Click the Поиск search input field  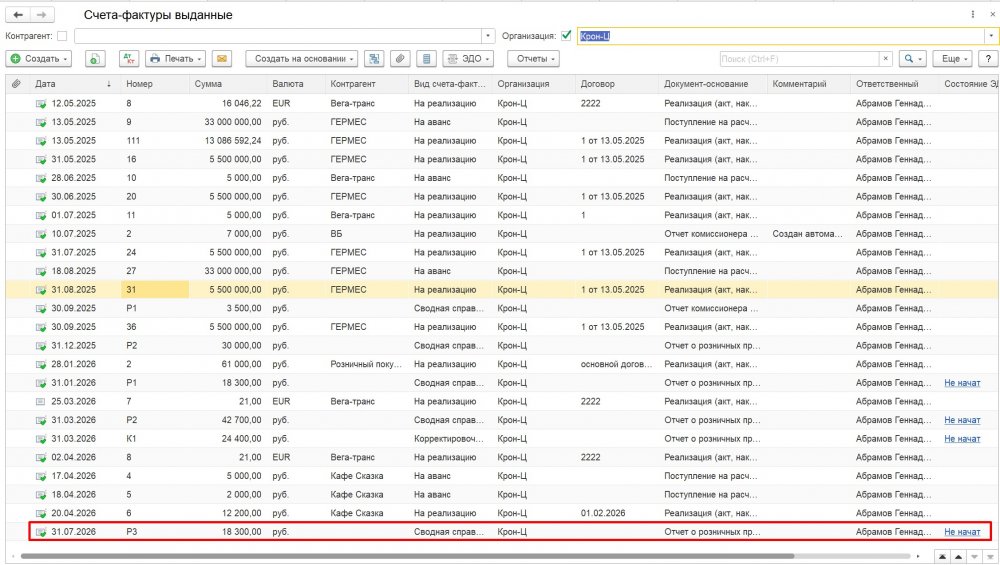[799, 59]
